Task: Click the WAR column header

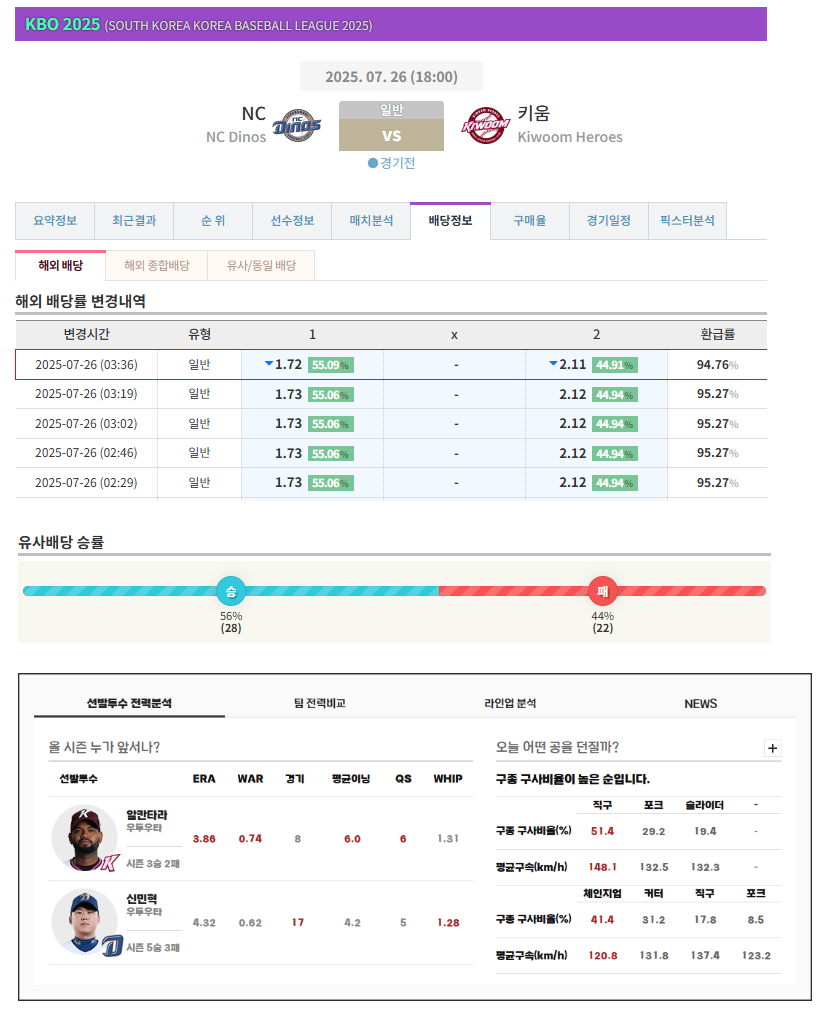Action: pyautogui.click(x=250, y=779)
